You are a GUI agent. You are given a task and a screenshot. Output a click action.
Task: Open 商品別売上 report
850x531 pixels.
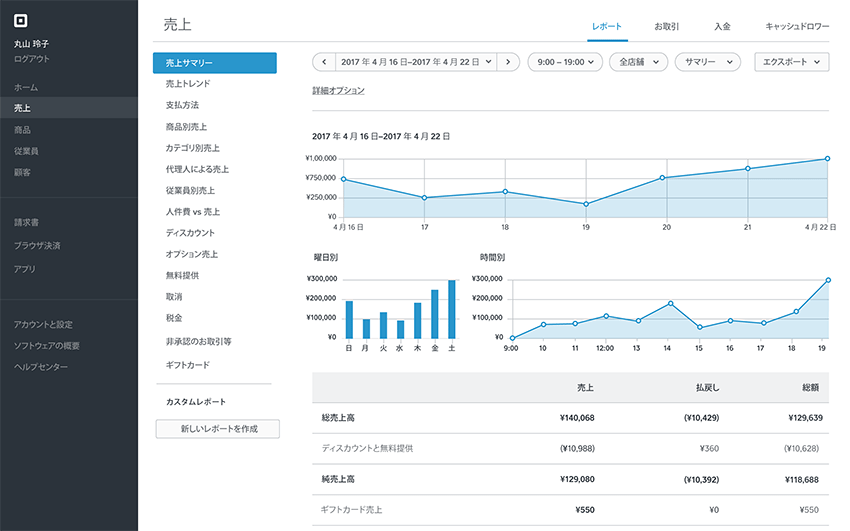click(186, 127)
